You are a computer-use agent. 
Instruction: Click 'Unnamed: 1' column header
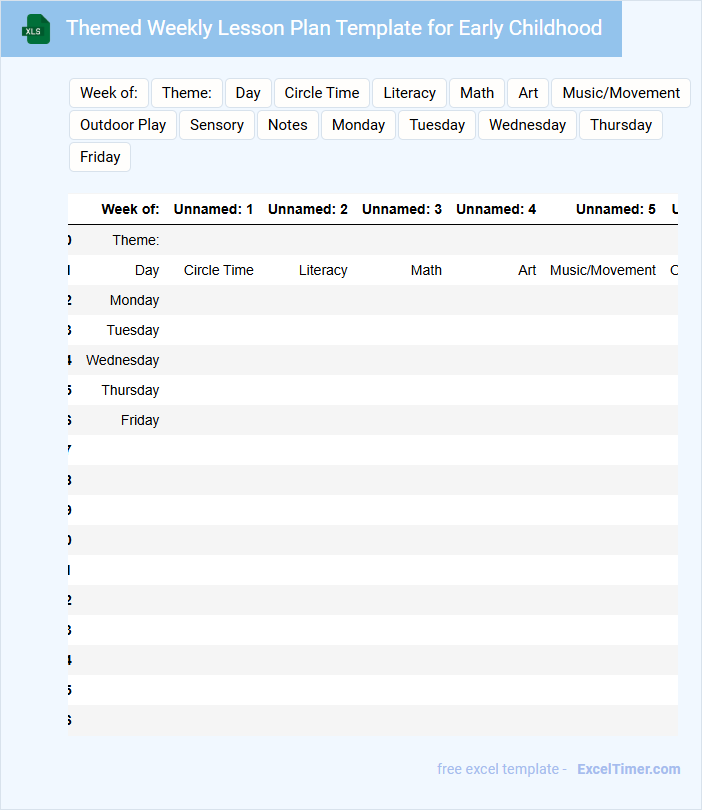(x=213, y=209)
